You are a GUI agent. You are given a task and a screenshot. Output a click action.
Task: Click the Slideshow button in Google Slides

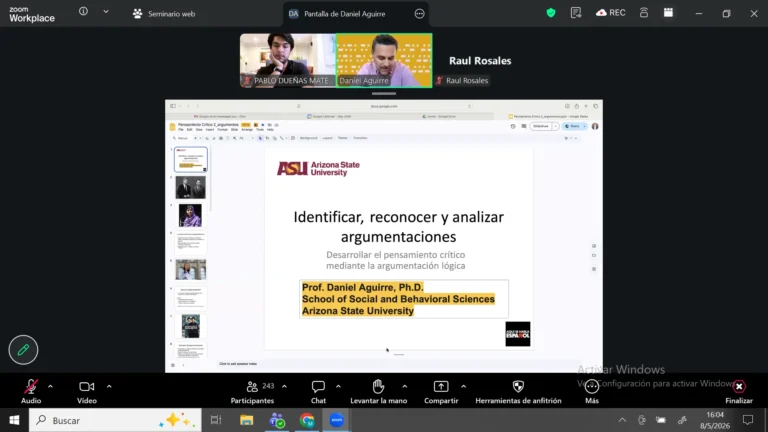pos(541,126)
